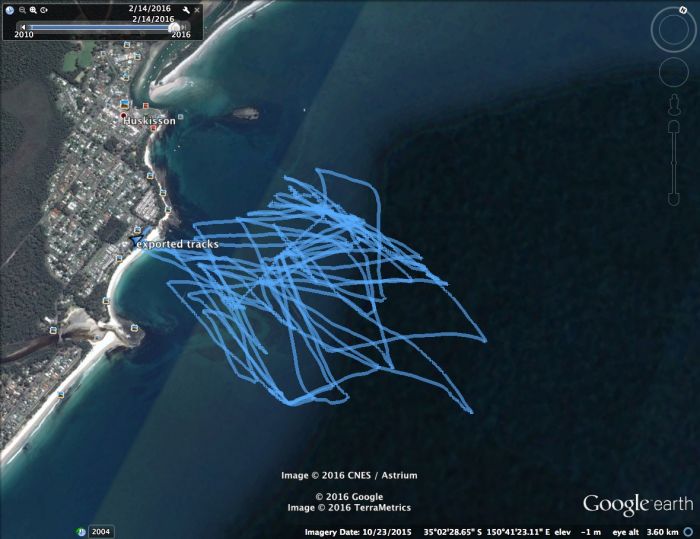Click the time slider thumb handle
700x539 pixels.
(174, 27)
